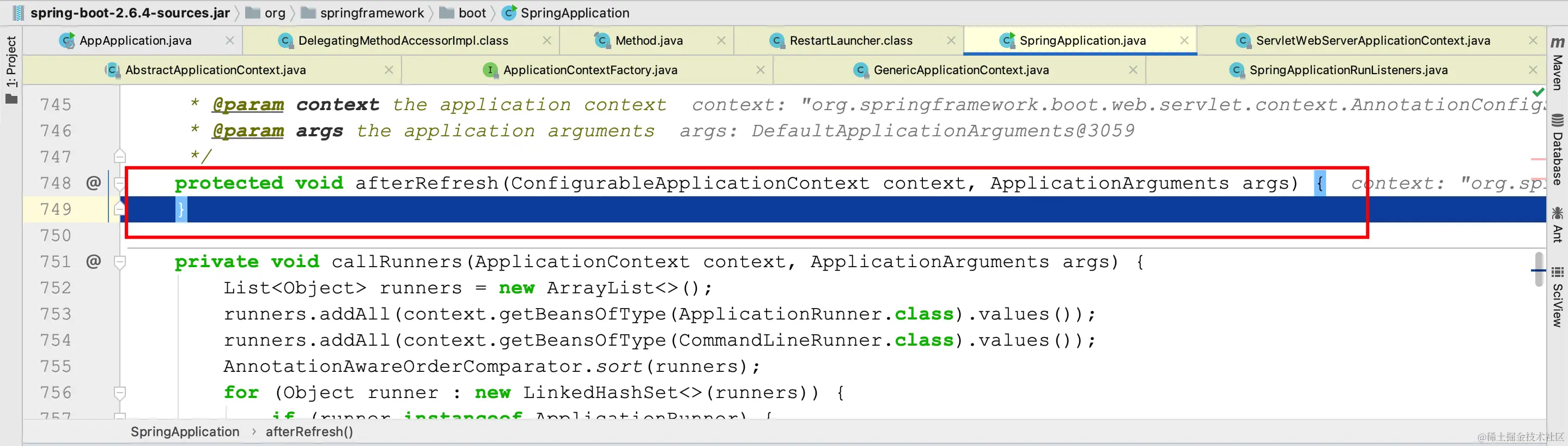Open the Method.java tab
This screenshot has height=446, width=1568.
click(649, 40)
